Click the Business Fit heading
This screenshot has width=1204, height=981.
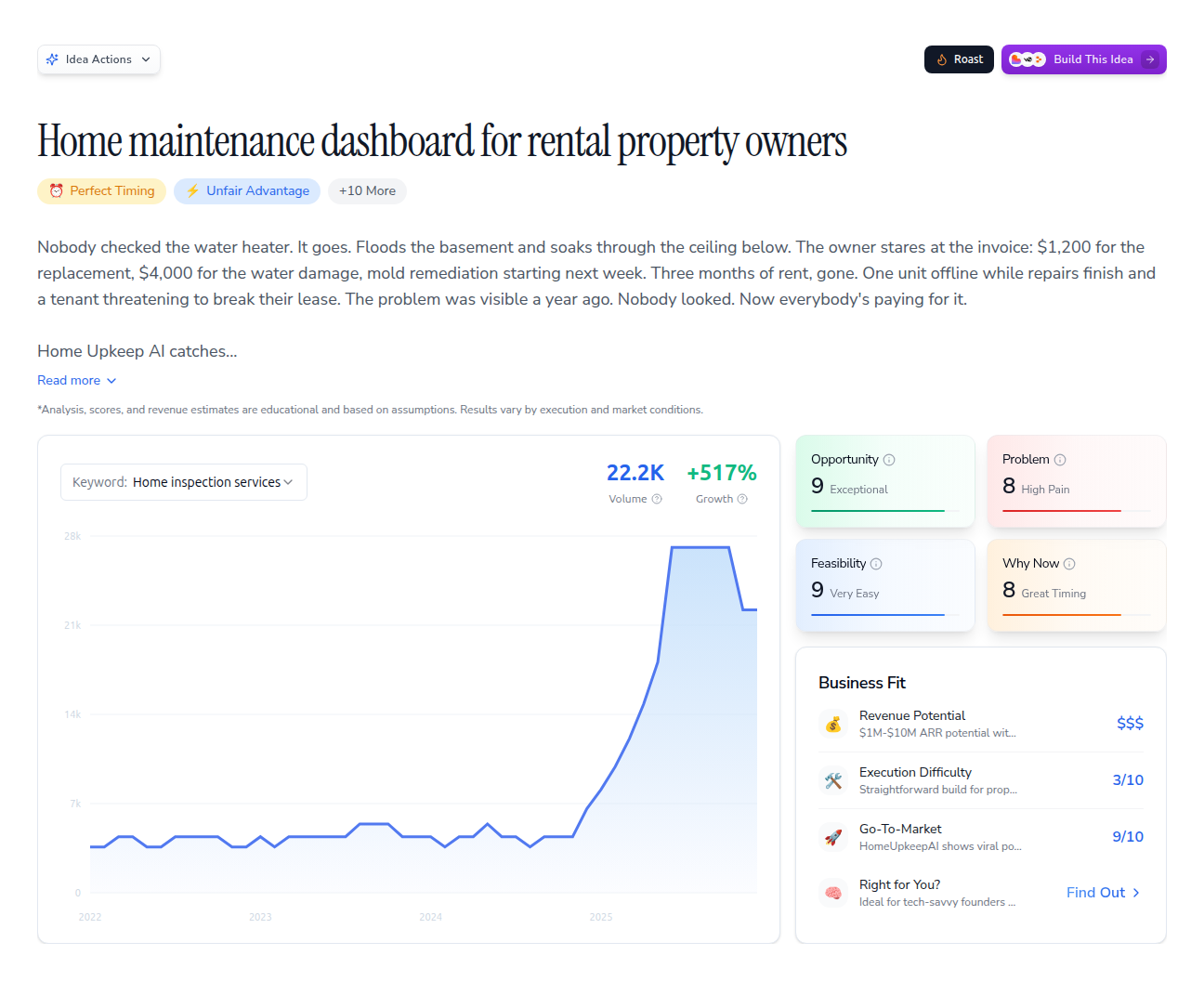pyautogui.click(x=862, y=683)
